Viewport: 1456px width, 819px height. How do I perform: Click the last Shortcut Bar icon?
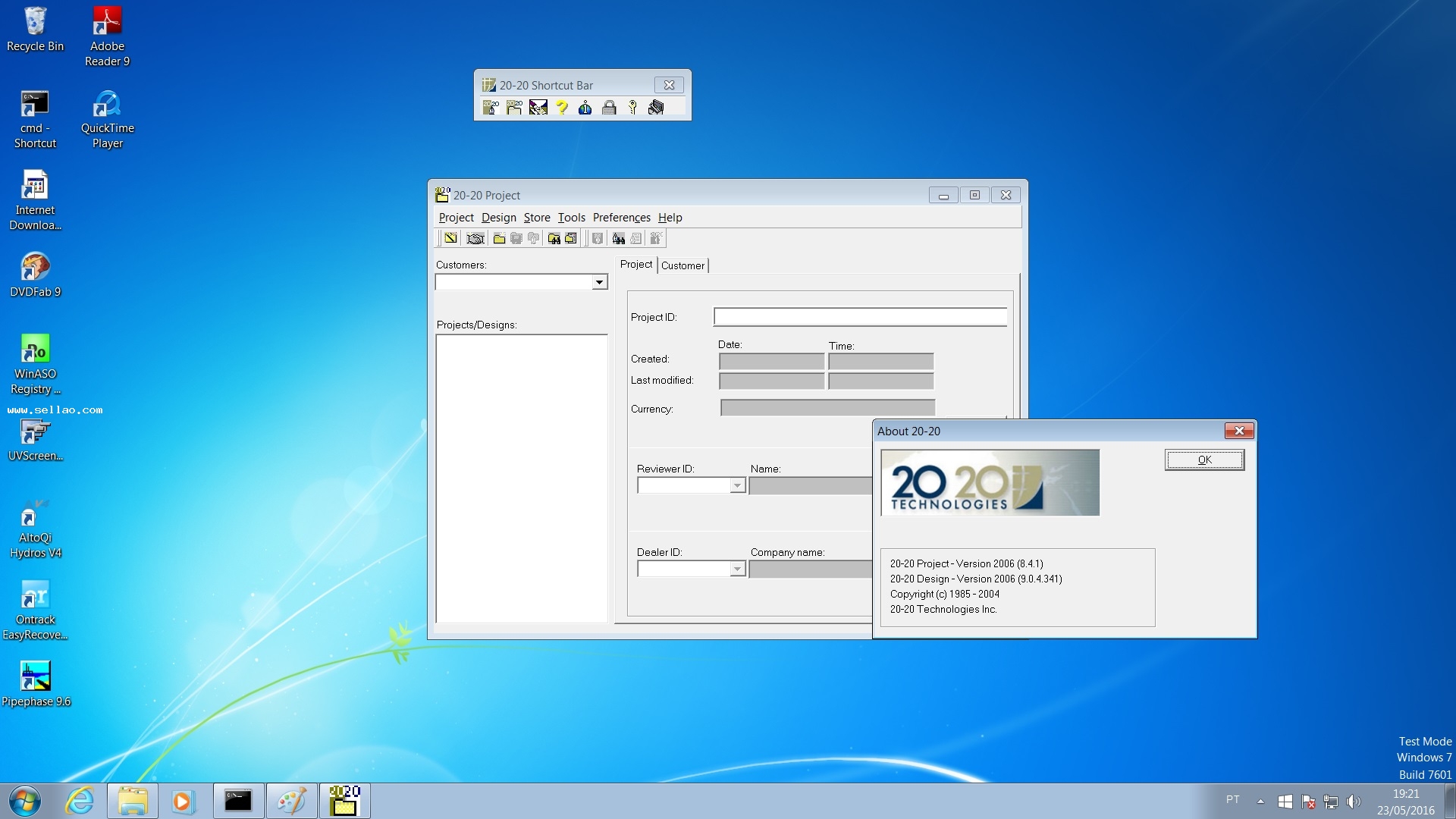[656, 108]
